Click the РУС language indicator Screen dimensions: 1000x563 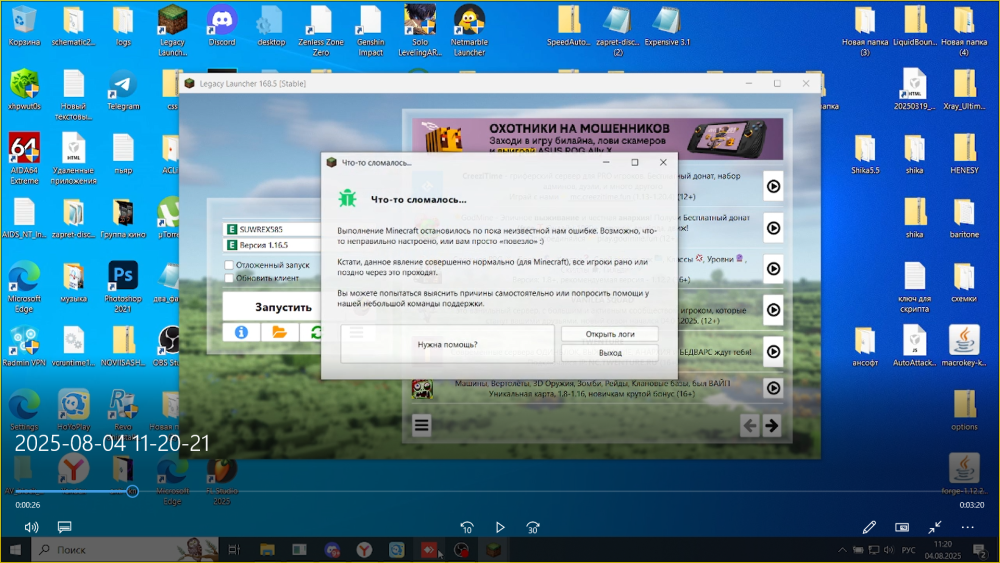[x=908, y=550]
